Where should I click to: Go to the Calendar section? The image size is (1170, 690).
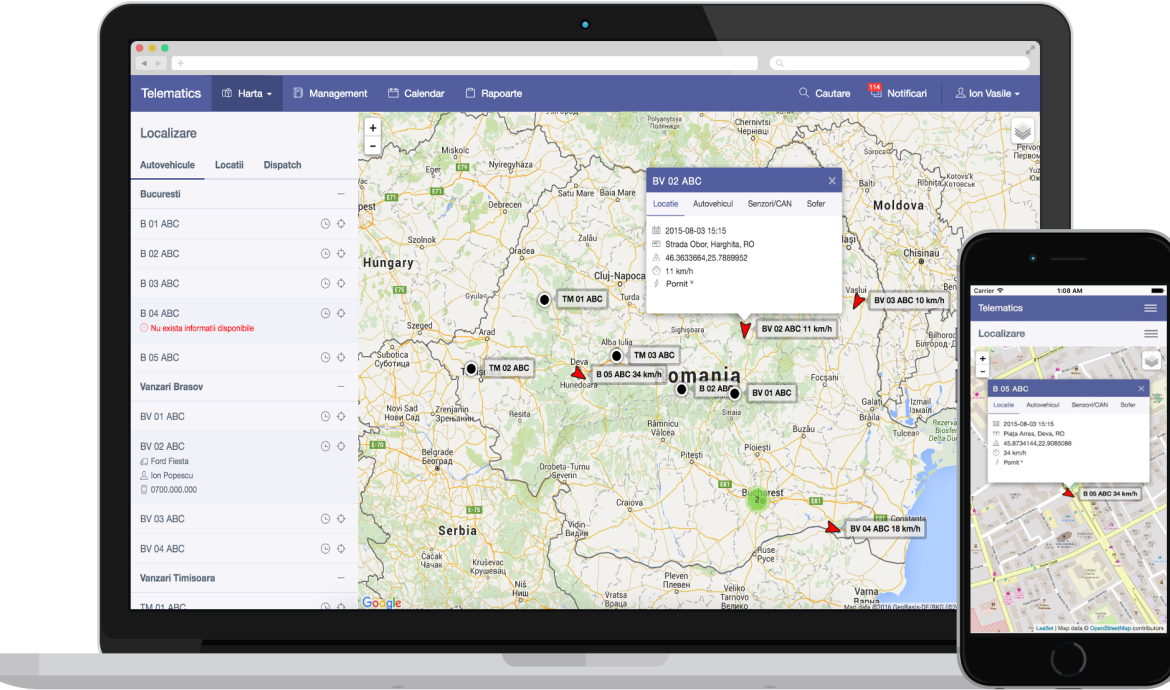(416, 93)
